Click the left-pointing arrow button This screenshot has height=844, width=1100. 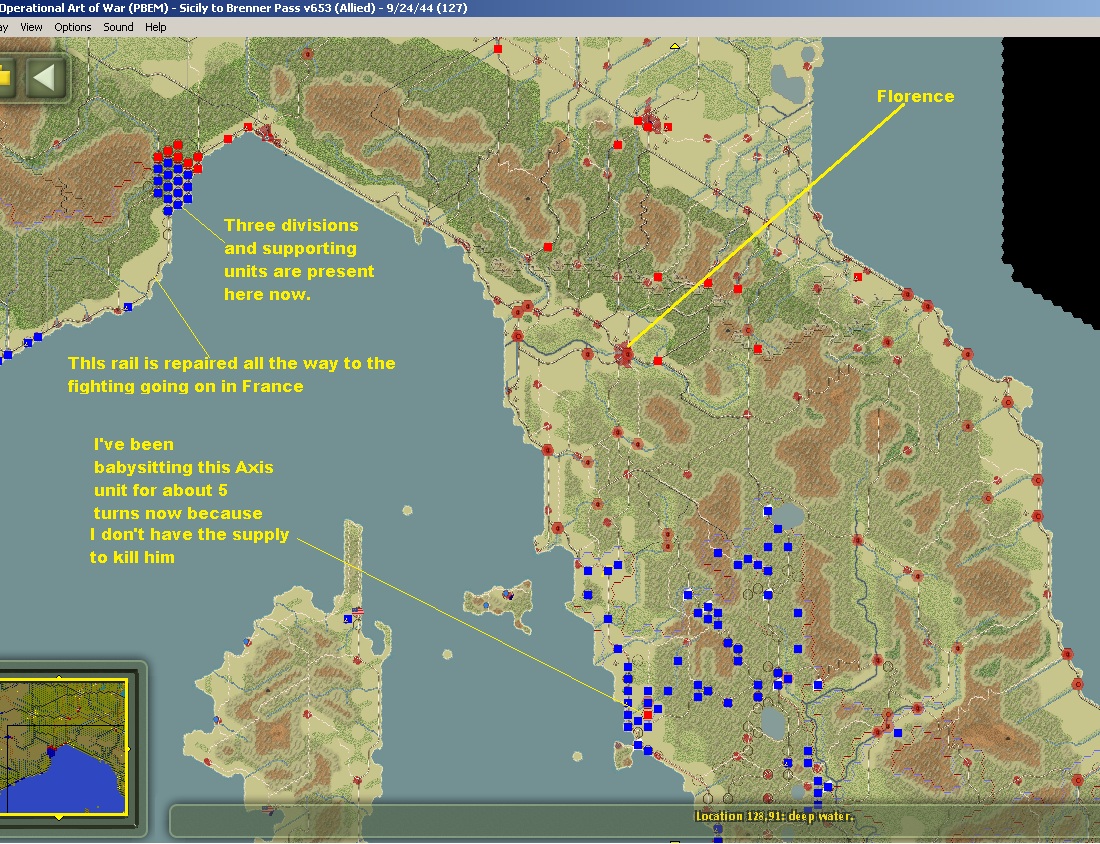click(45, 77)
